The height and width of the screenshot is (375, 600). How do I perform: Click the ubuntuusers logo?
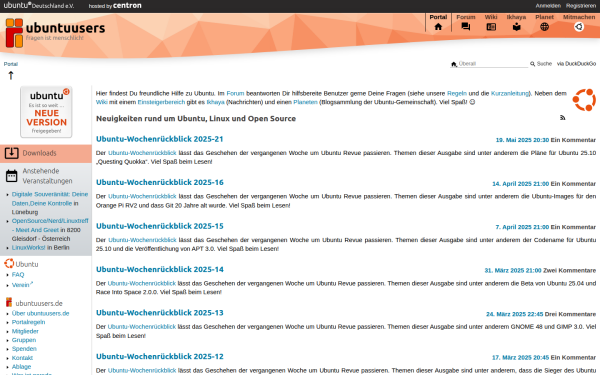(55, 32)
